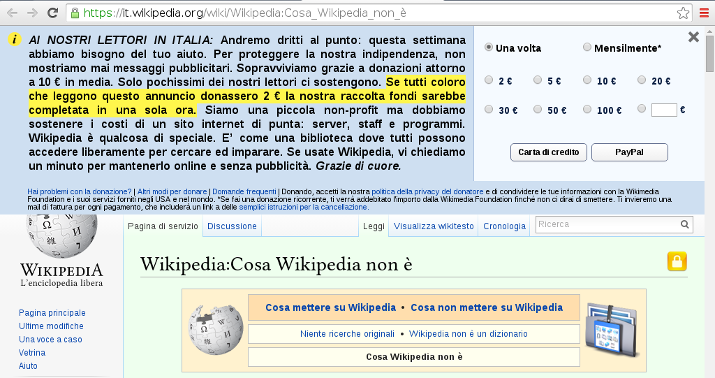Screen dimensions: 715x378
Task: Click the page vertical scrollbar thumb
Action: point(710,53)
